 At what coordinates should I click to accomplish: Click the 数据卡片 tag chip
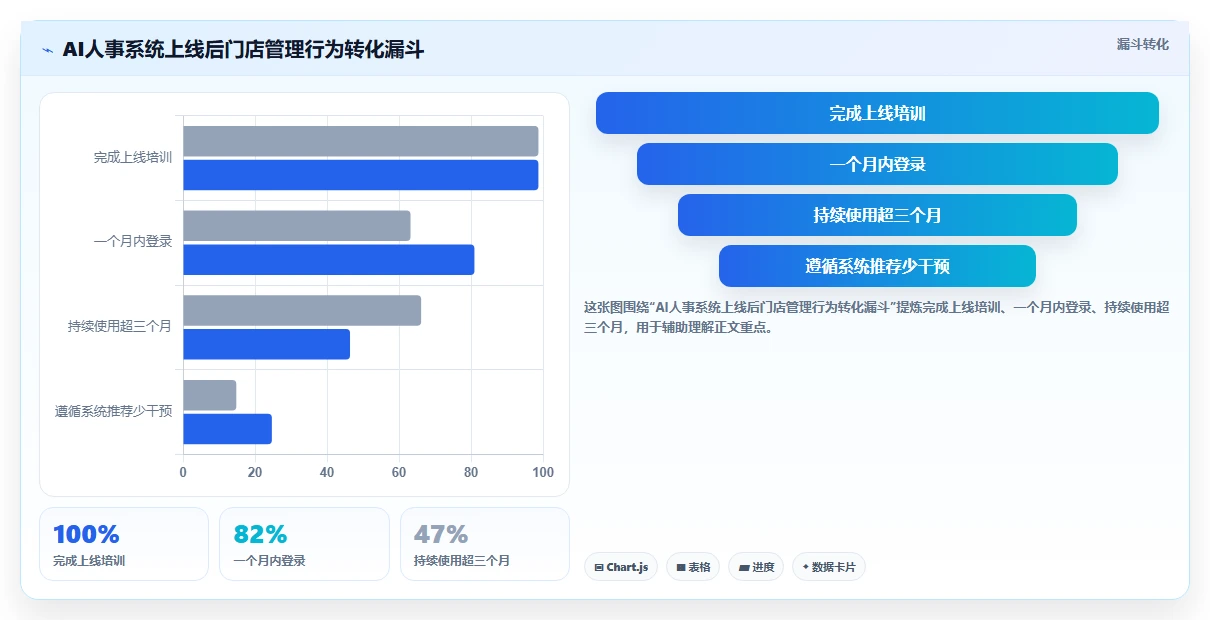point(829,567)
